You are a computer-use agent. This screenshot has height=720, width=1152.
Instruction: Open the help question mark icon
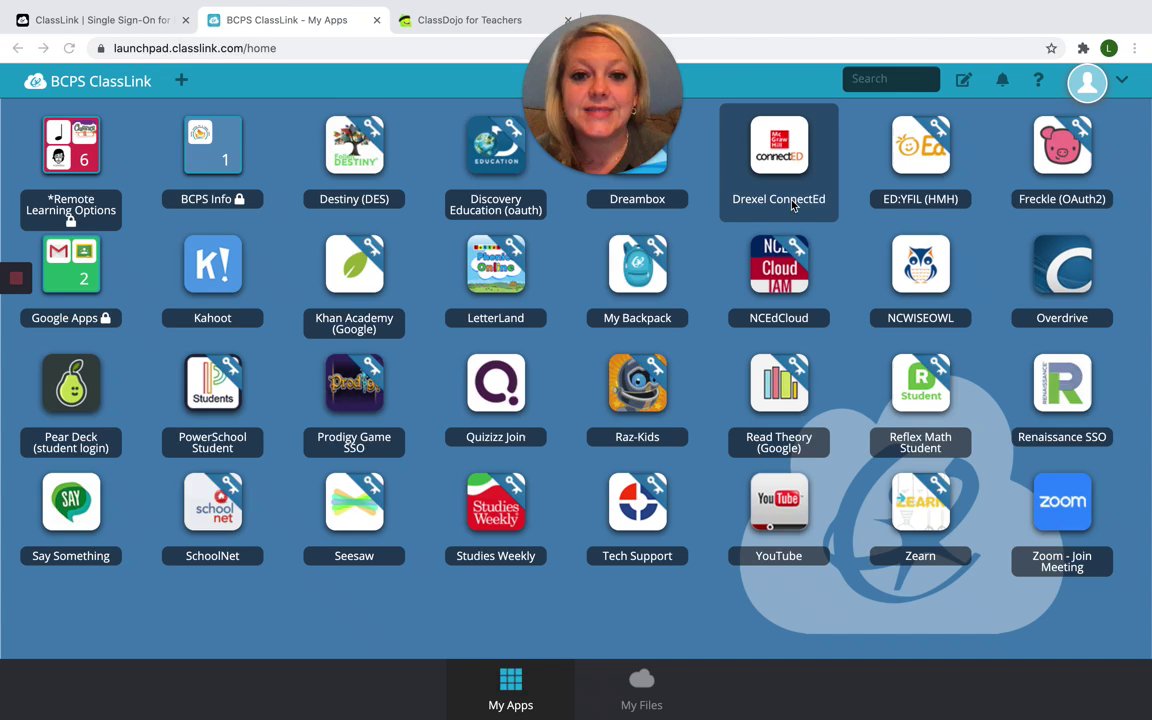tap(1038, 80)
